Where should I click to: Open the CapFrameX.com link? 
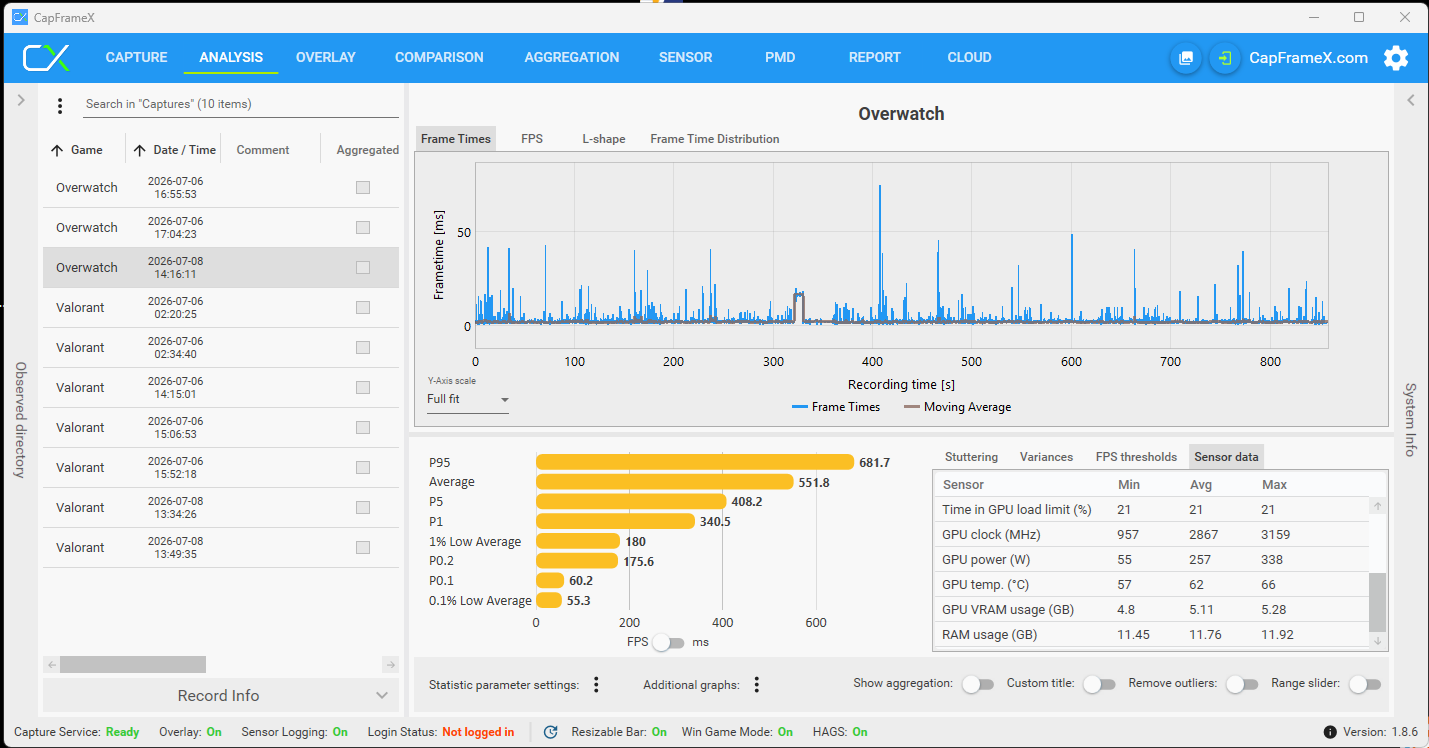coord(1309,58)
